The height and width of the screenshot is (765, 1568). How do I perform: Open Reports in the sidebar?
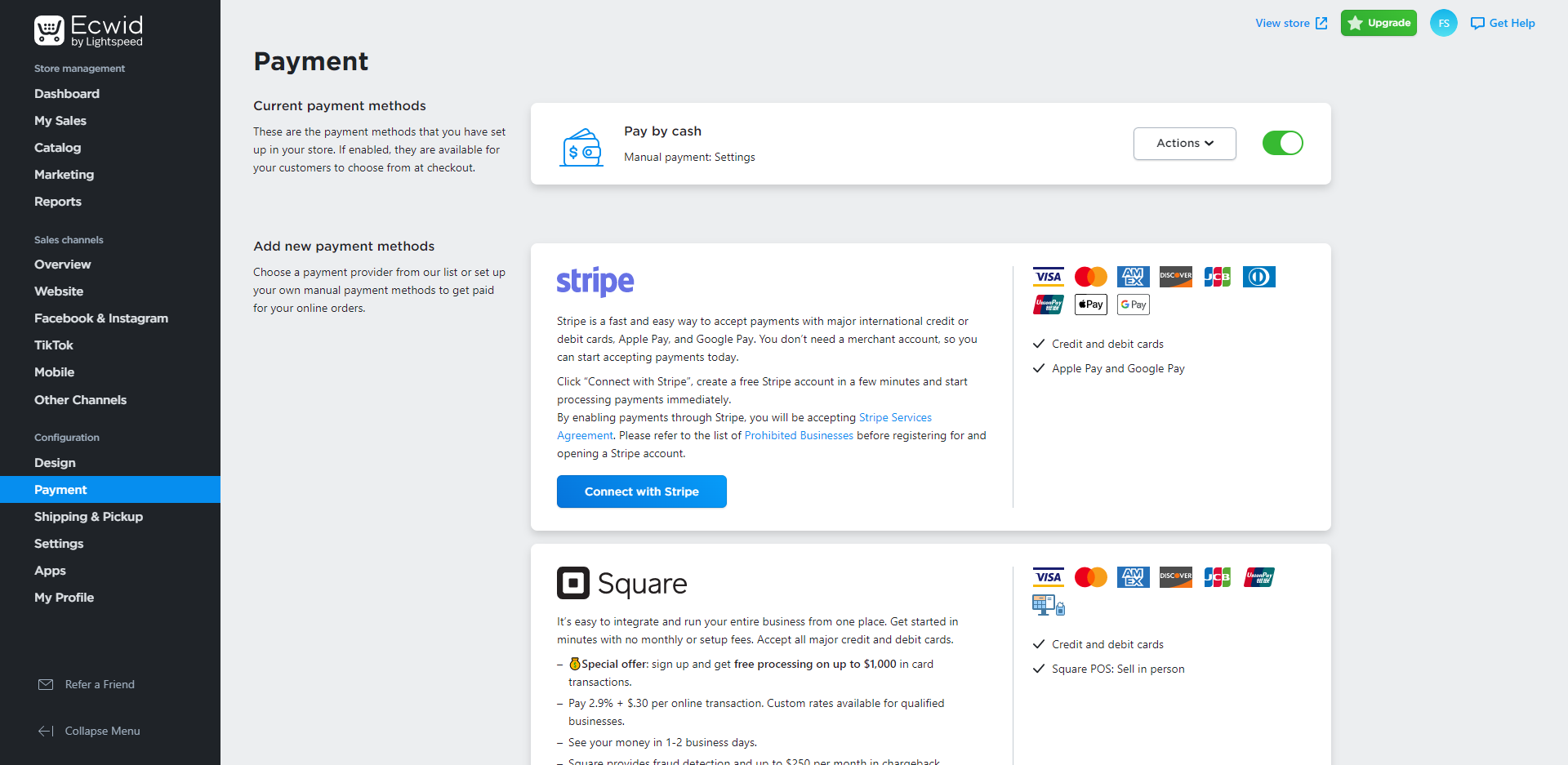point(58,202)
